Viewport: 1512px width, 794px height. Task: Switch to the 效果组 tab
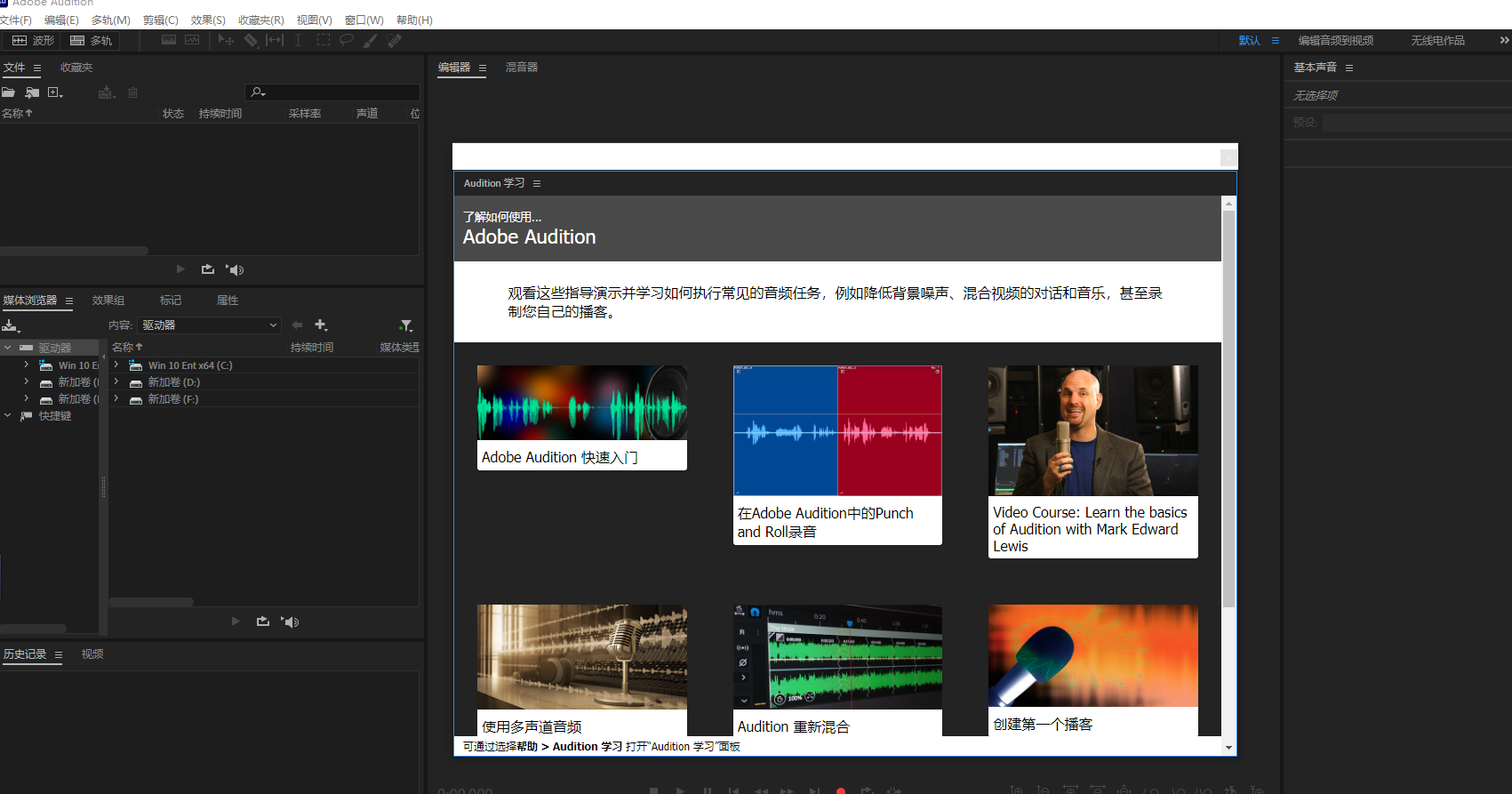pos(108,301)
